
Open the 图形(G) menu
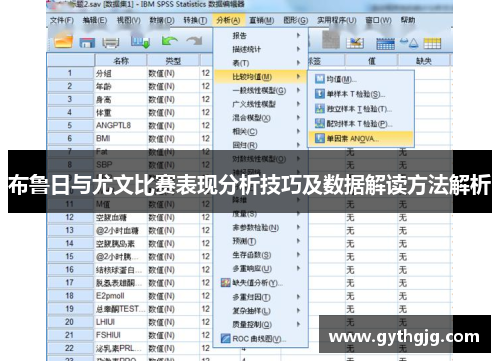coord(295,20)
